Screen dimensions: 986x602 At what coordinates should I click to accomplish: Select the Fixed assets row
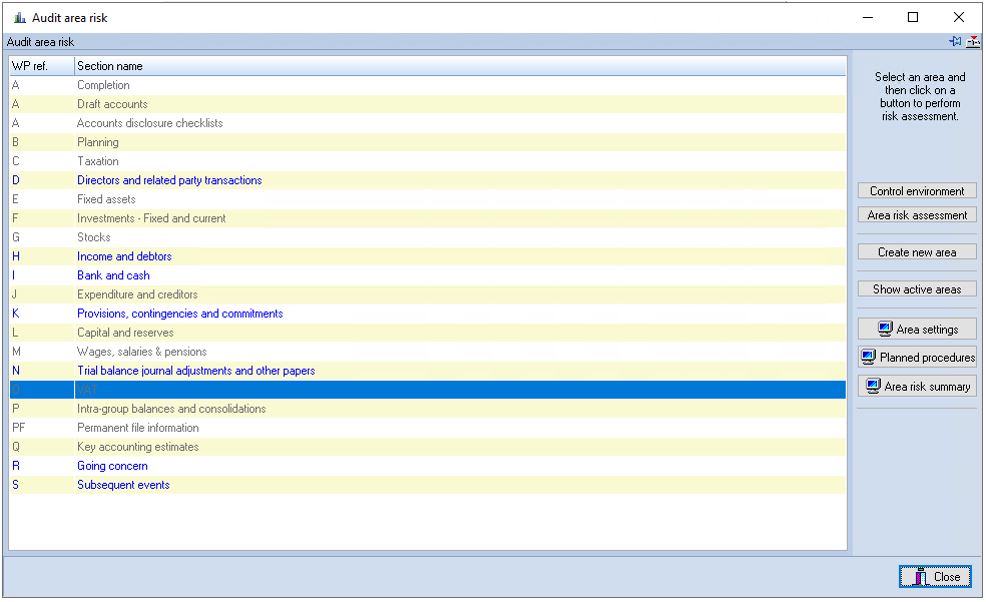[x=428, y=199]
